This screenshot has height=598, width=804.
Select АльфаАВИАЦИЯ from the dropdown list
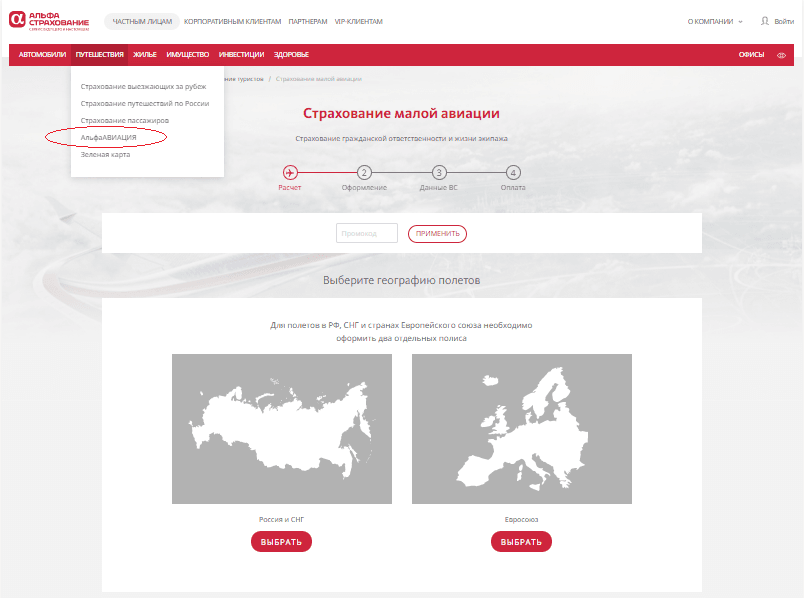click(x=109, y=136)
